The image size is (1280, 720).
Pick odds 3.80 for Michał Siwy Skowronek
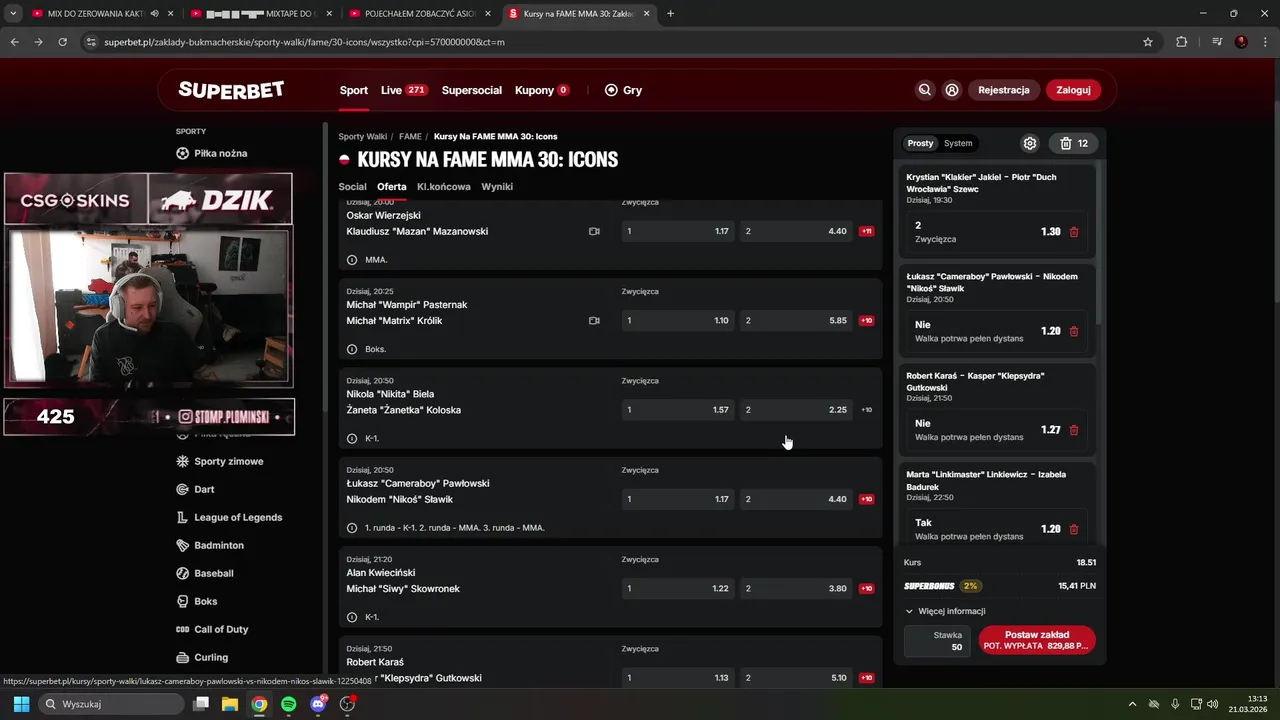[x=797, y=589]
